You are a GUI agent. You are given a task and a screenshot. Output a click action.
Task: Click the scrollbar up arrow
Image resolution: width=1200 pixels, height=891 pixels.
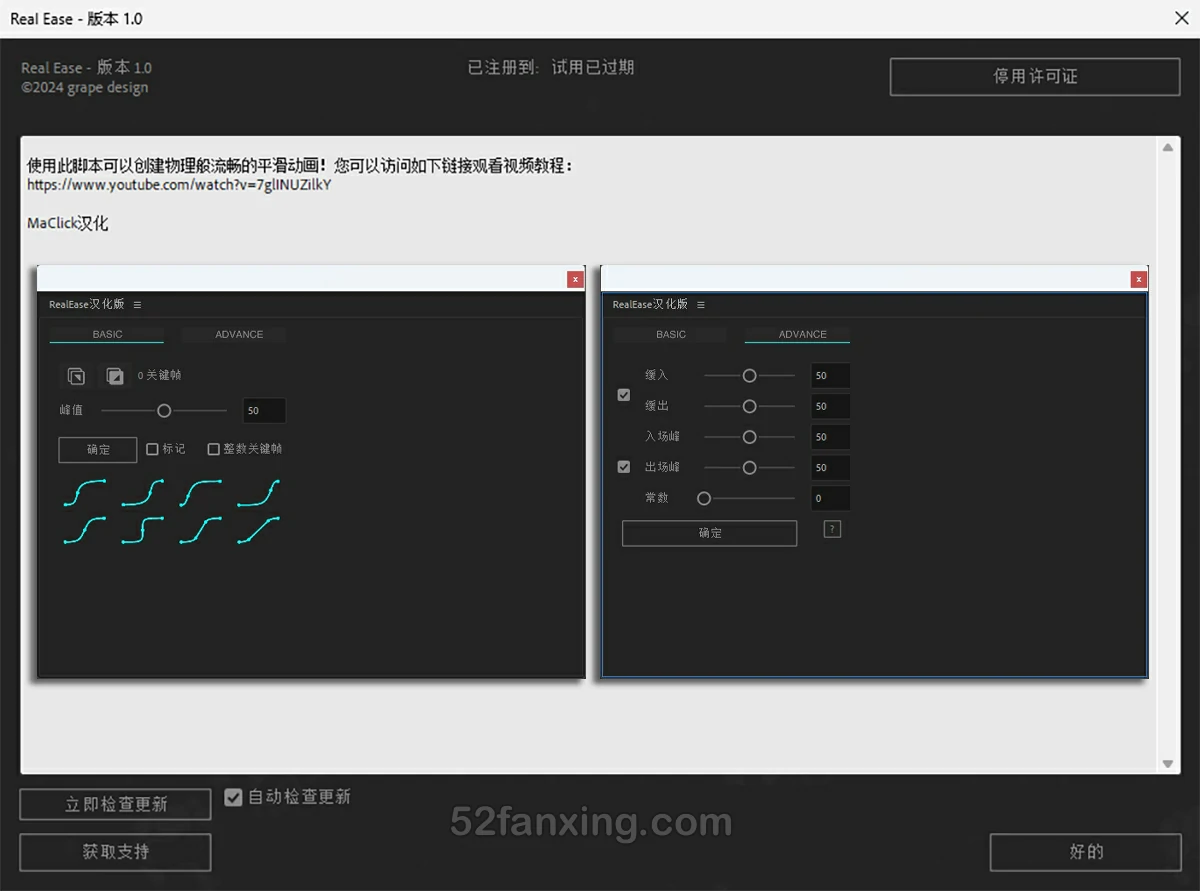[x=1167, y=147]
